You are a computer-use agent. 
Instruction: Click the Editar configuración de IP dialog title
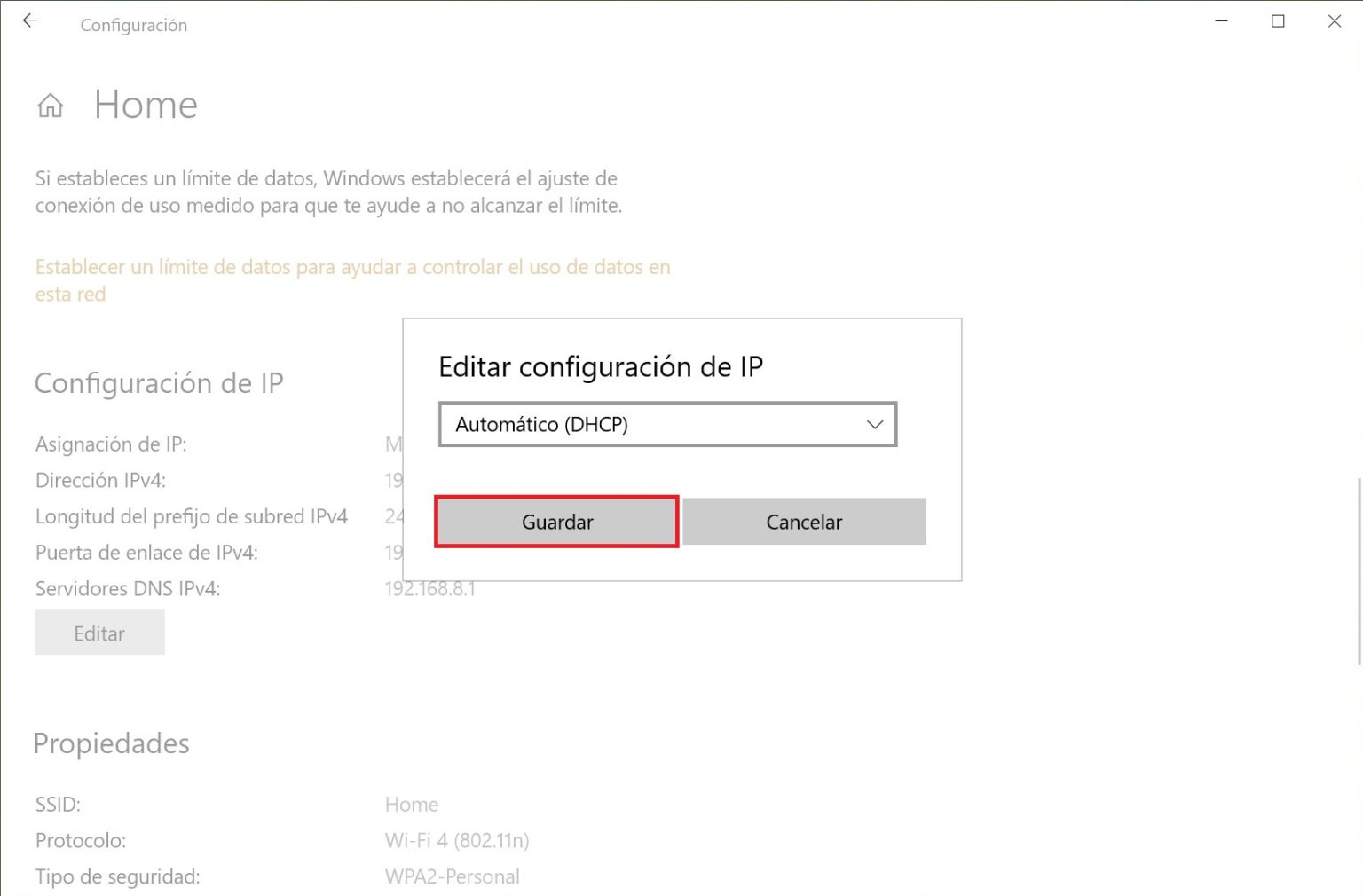602,366
